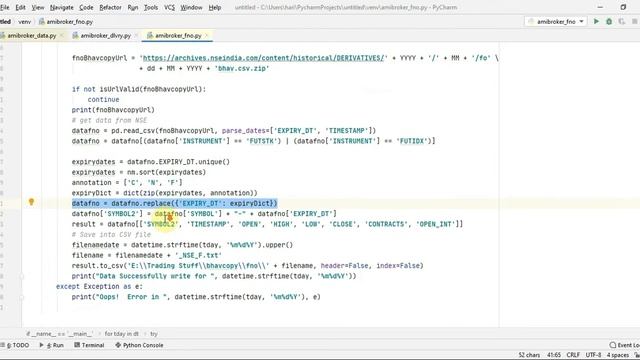Open the Navigate menu
This screenshot has height=360, width=640.
pyautogui.click(x=62, y=7)
